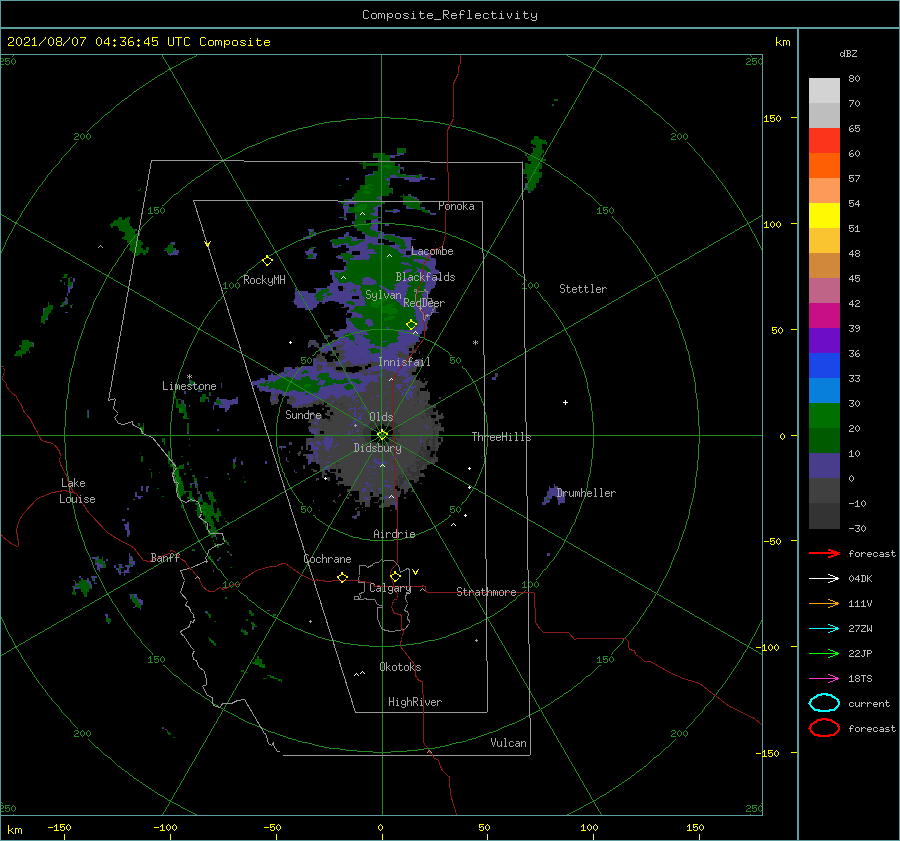900x841 pixels.
Task: Click the Okotoks town label
Action: click(400, 667)
